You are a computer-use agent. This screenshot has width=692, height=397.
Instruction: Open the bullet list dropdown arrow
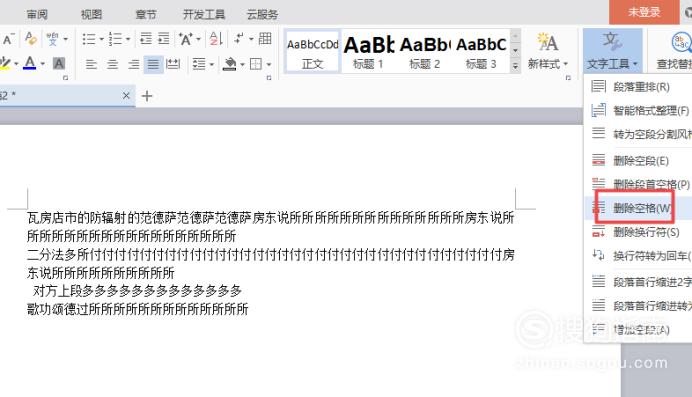point(101,39)
